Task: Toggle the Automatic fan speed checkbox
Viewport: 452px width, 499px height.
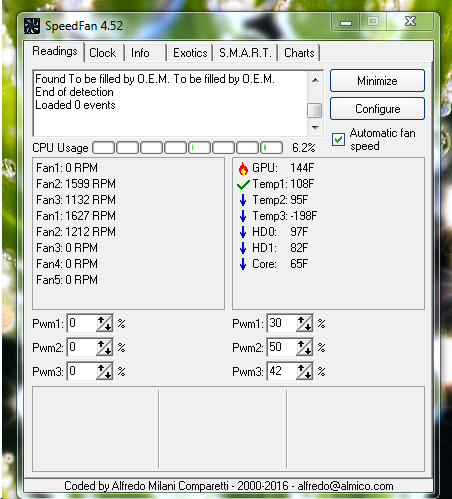Action: 338,139
